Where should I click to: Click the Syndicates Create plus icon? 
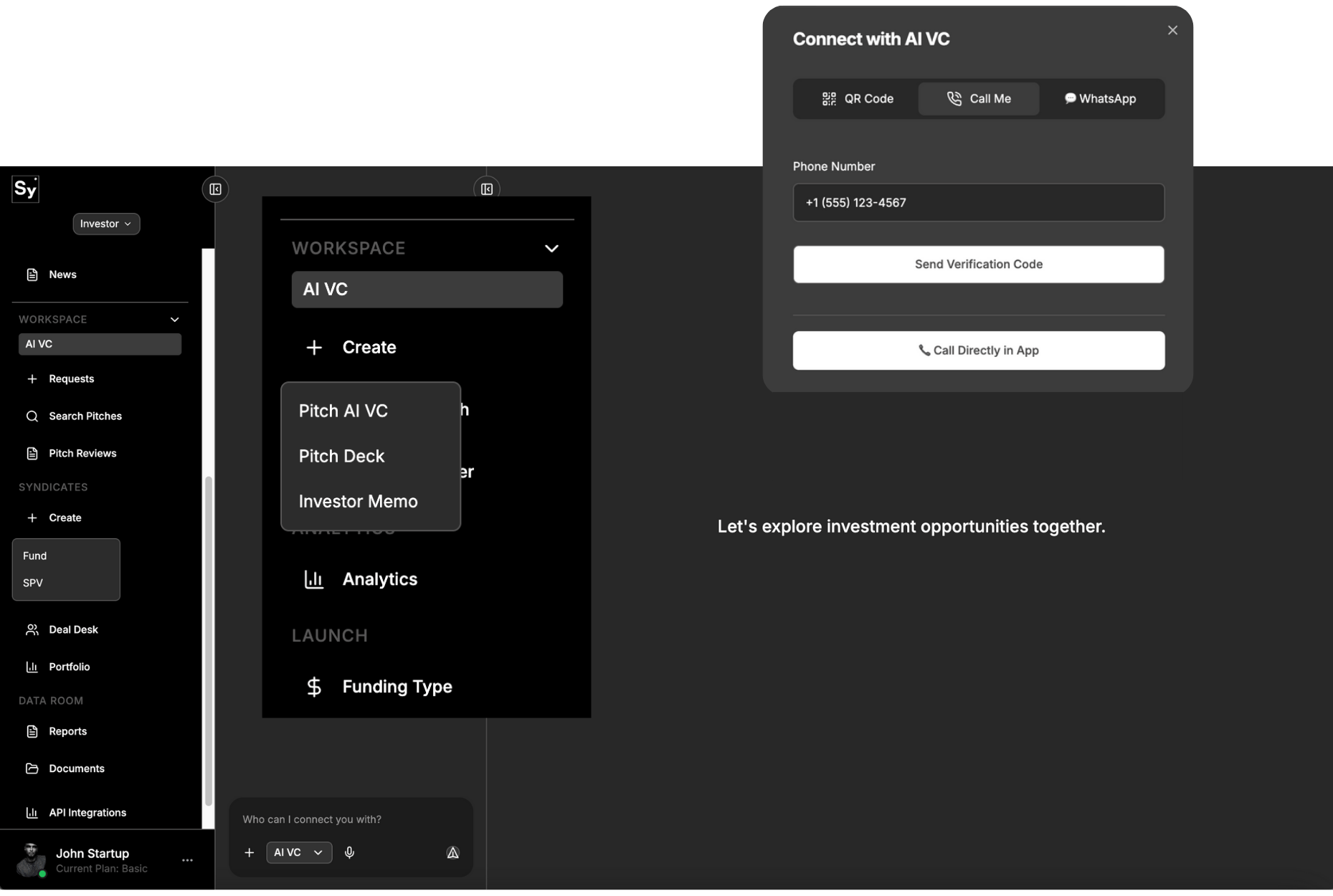pos(32,518)
